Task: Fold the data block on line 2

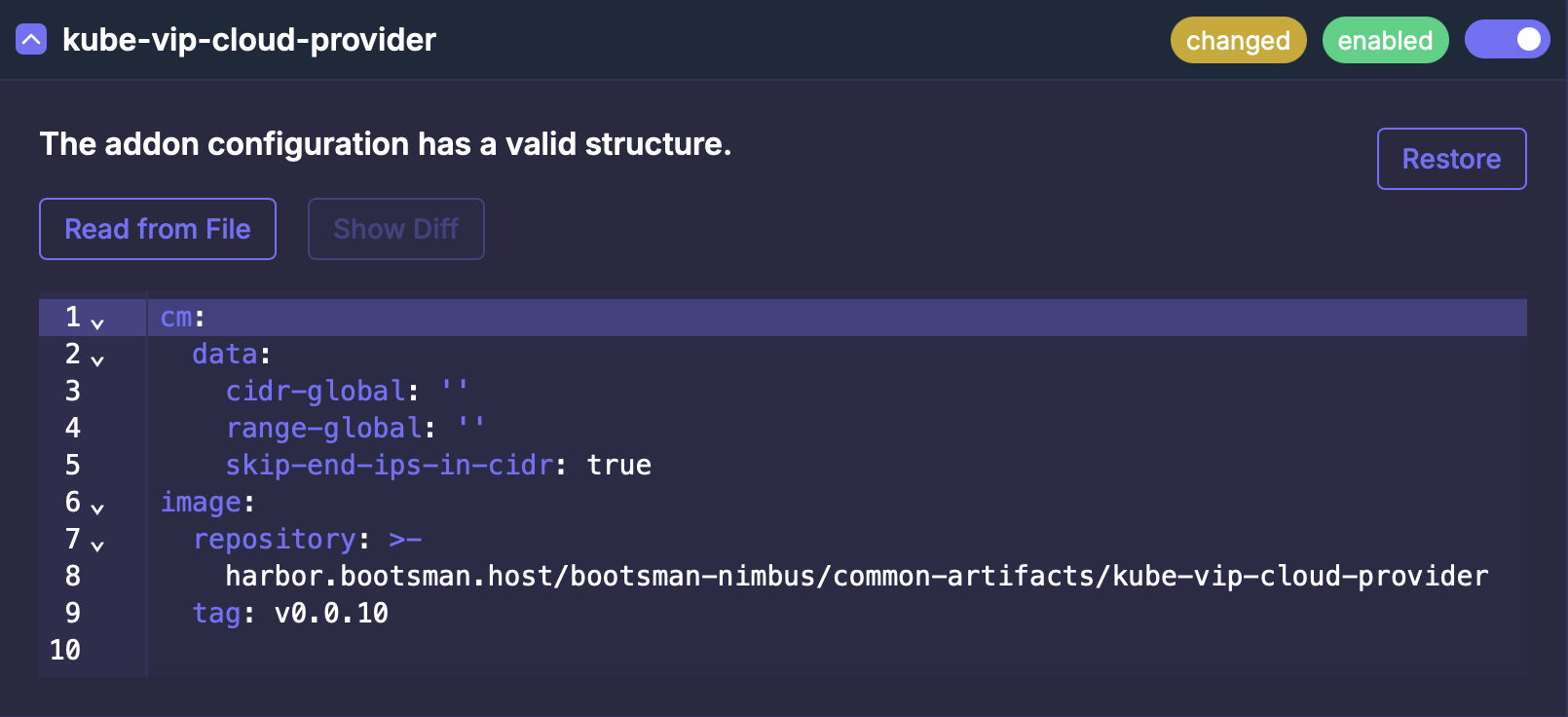Action: coord(97,359)
